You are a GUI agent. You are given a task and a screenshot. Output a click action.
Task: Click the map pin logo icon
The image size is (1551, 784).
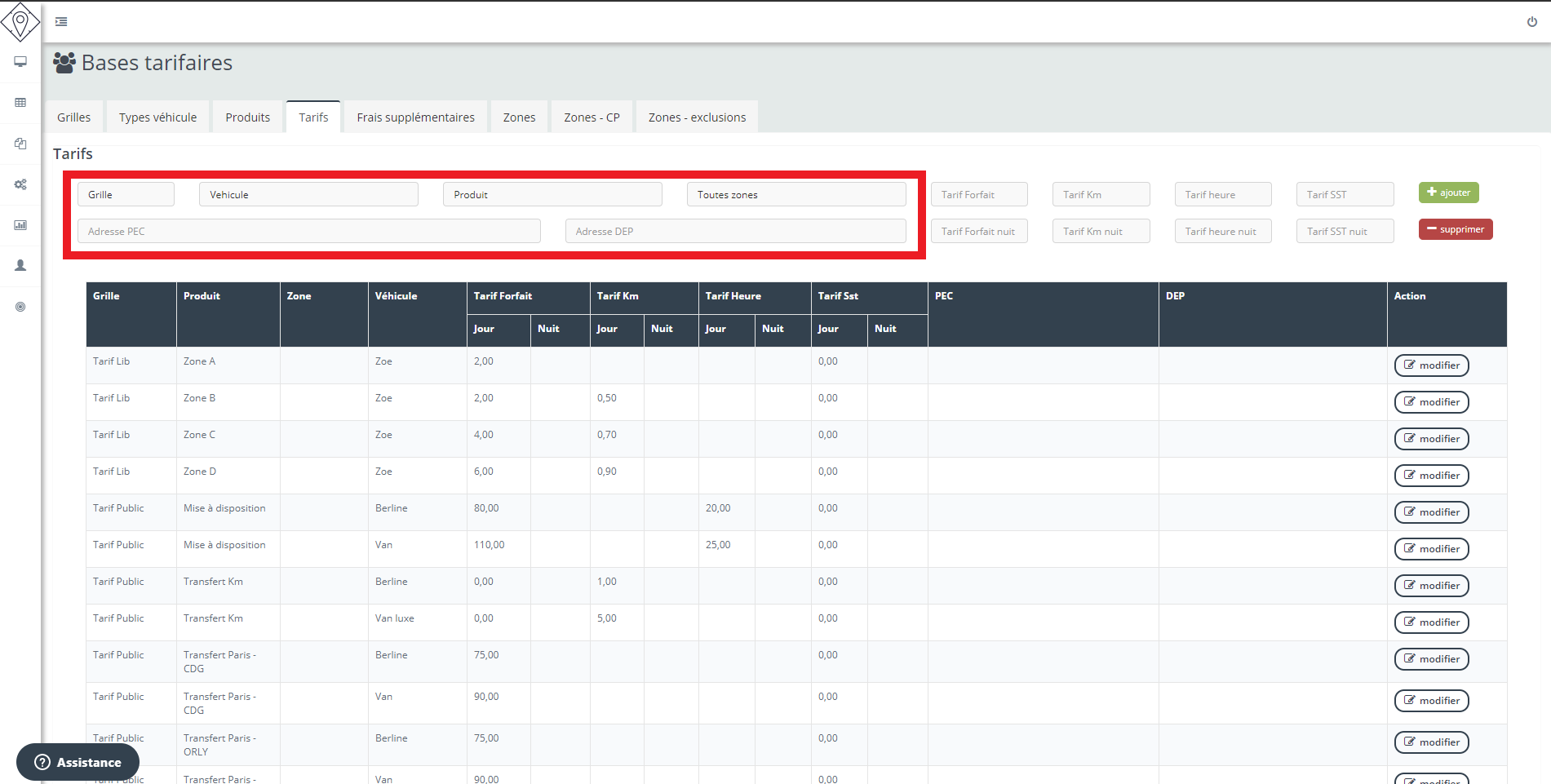coord(20,21)
